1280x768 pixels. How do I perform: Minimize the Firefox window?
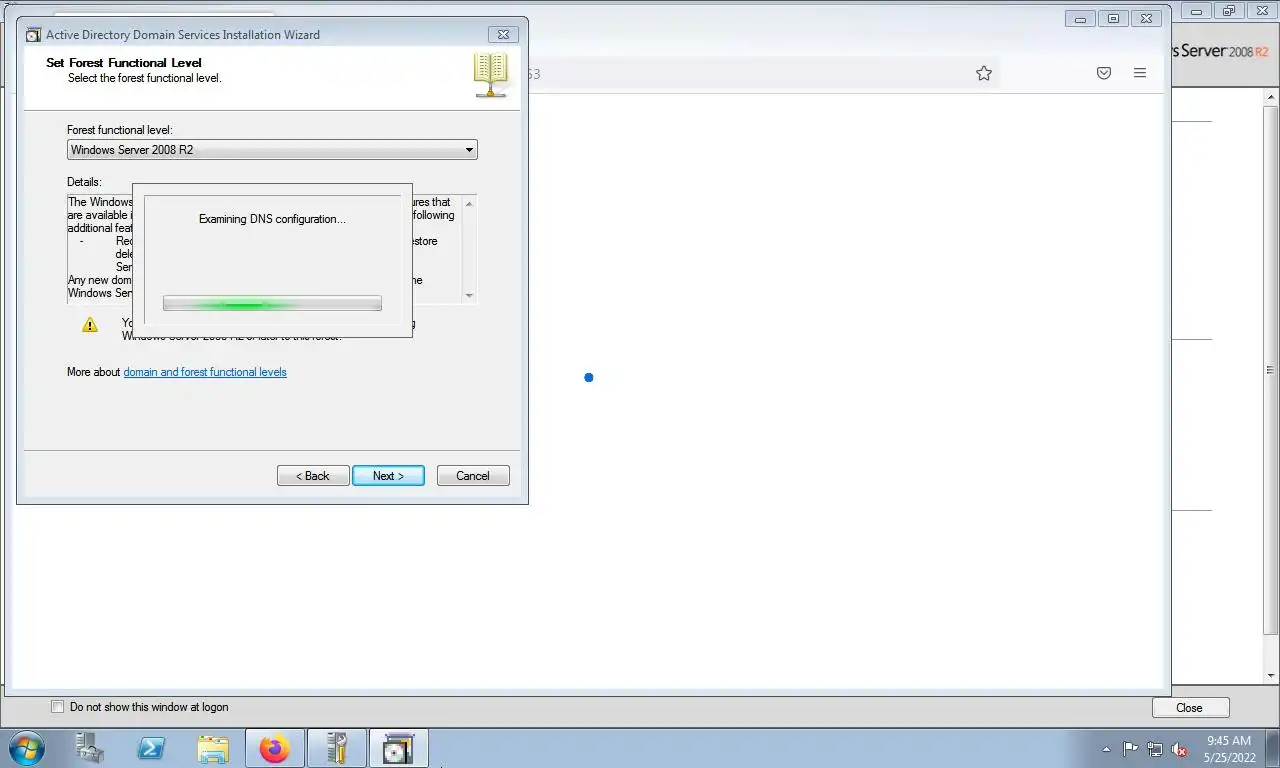(x=1080, y=18)
